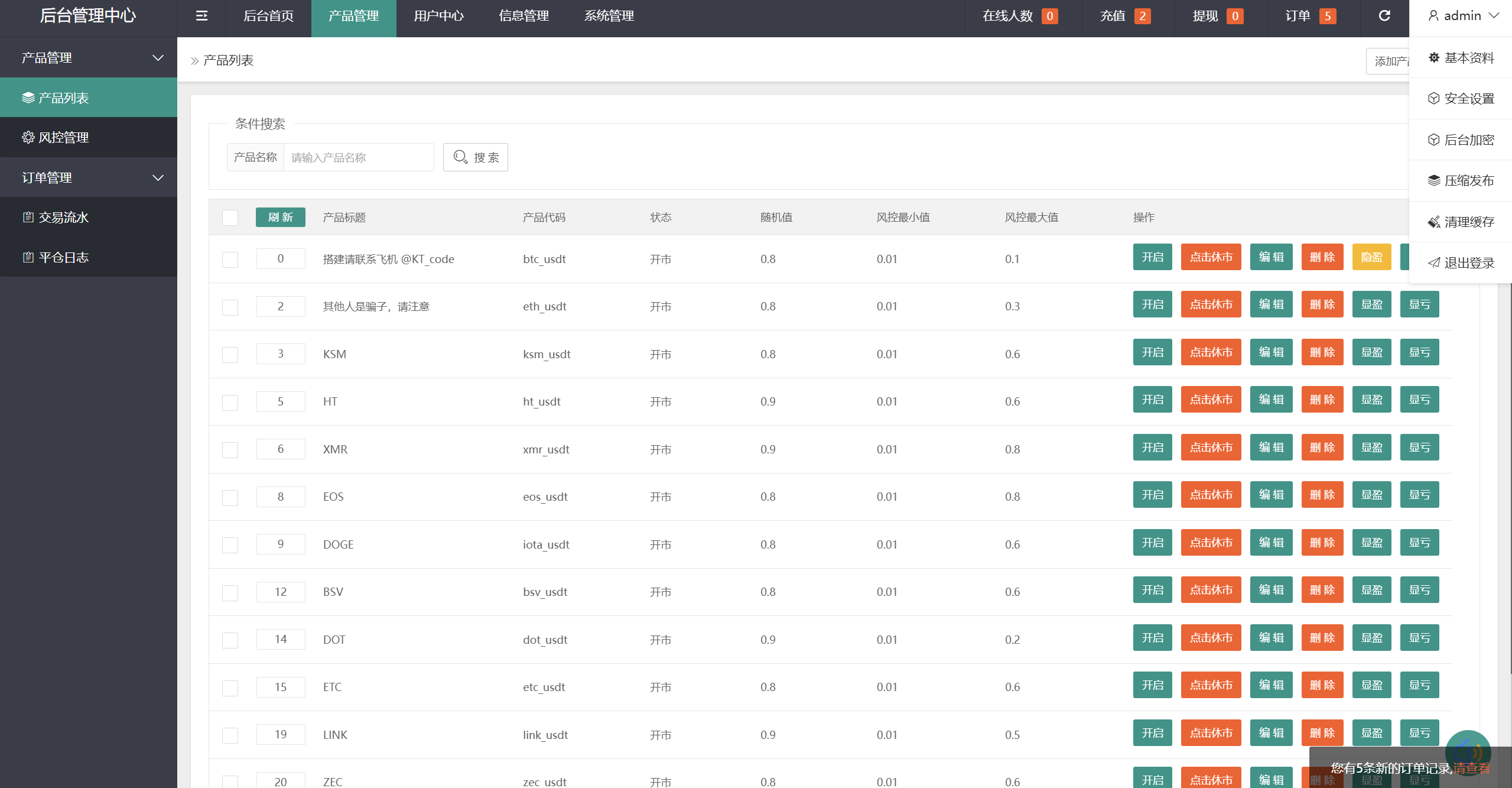
Task: Toggle the select-all checkbox in table header
Action: click(x=230, y=218)
